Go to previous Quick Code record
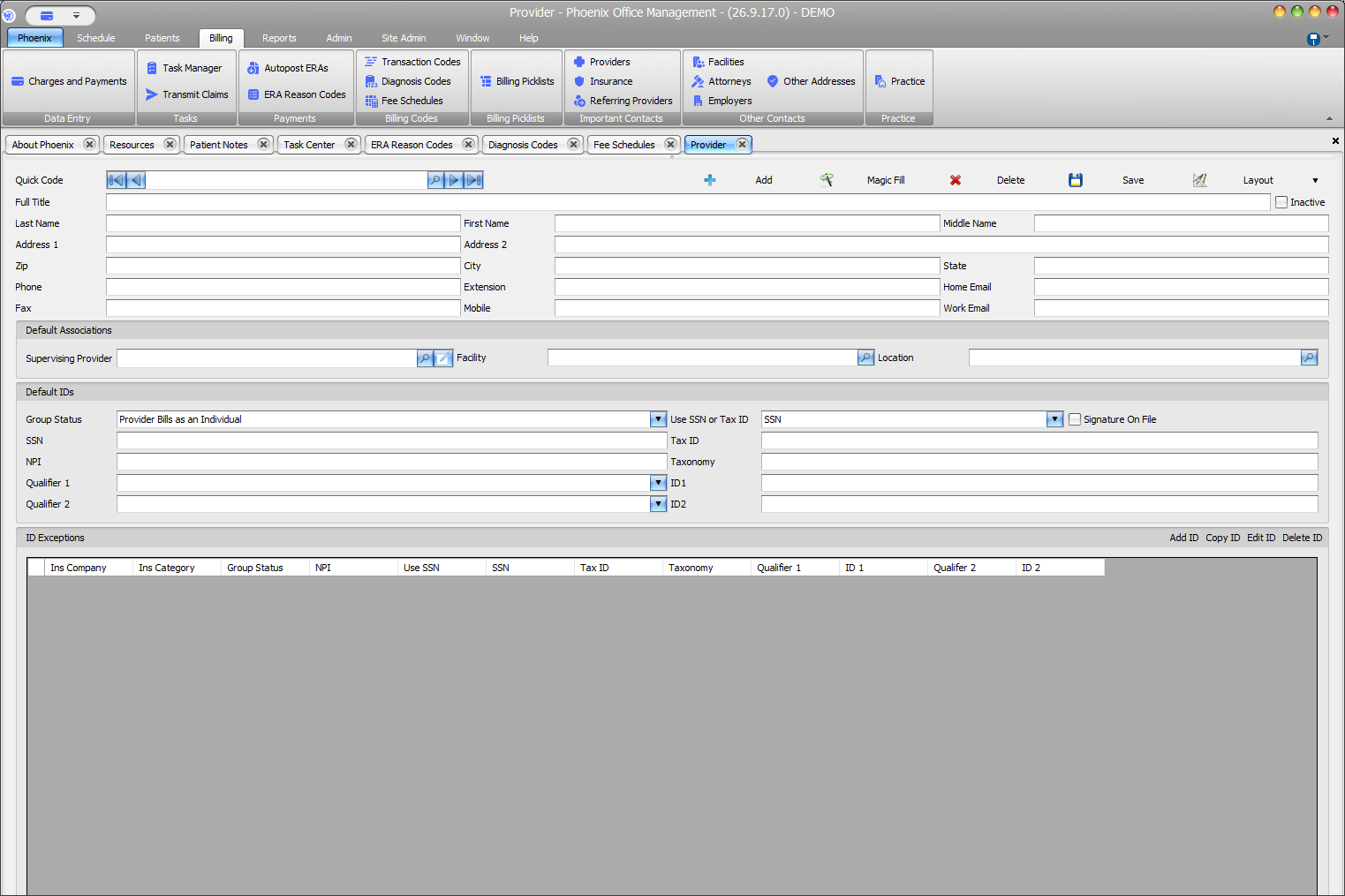This screenshot has width=1345, height=896. tap(136, 180)
